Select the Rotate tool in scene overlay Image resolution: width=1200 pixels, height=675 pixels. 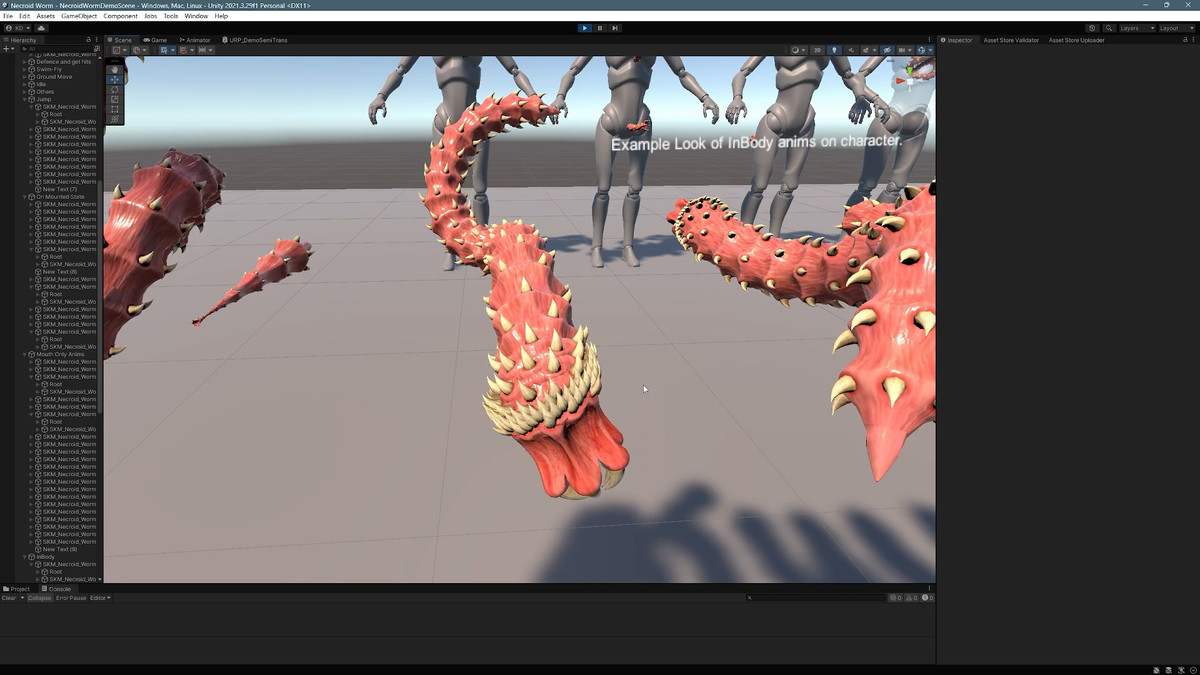(x=115, y=89)
